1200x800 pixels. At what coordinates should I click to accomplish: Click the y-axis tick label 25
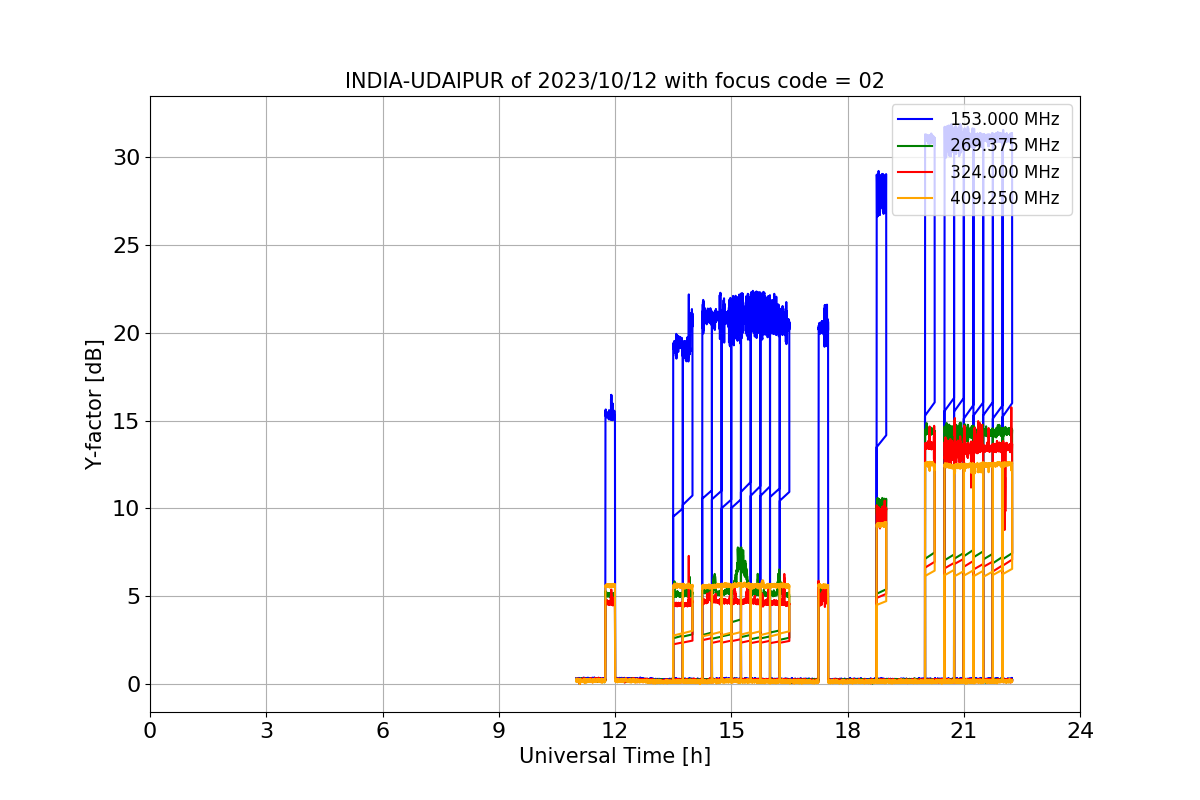(126, 245)
